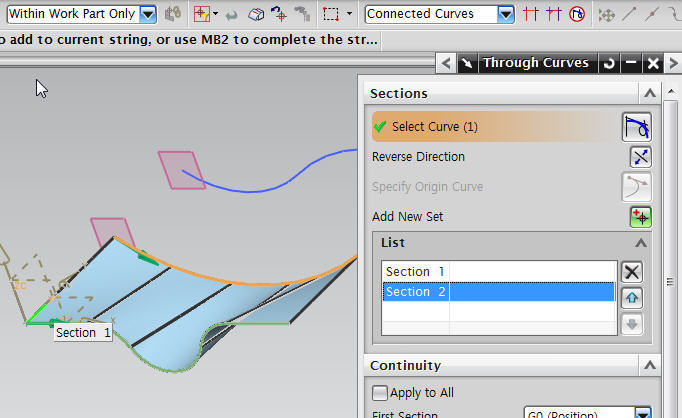Screen dimensions: 682x418
Task: Collapse the Sections group chevron
Action: click(650, 93)
